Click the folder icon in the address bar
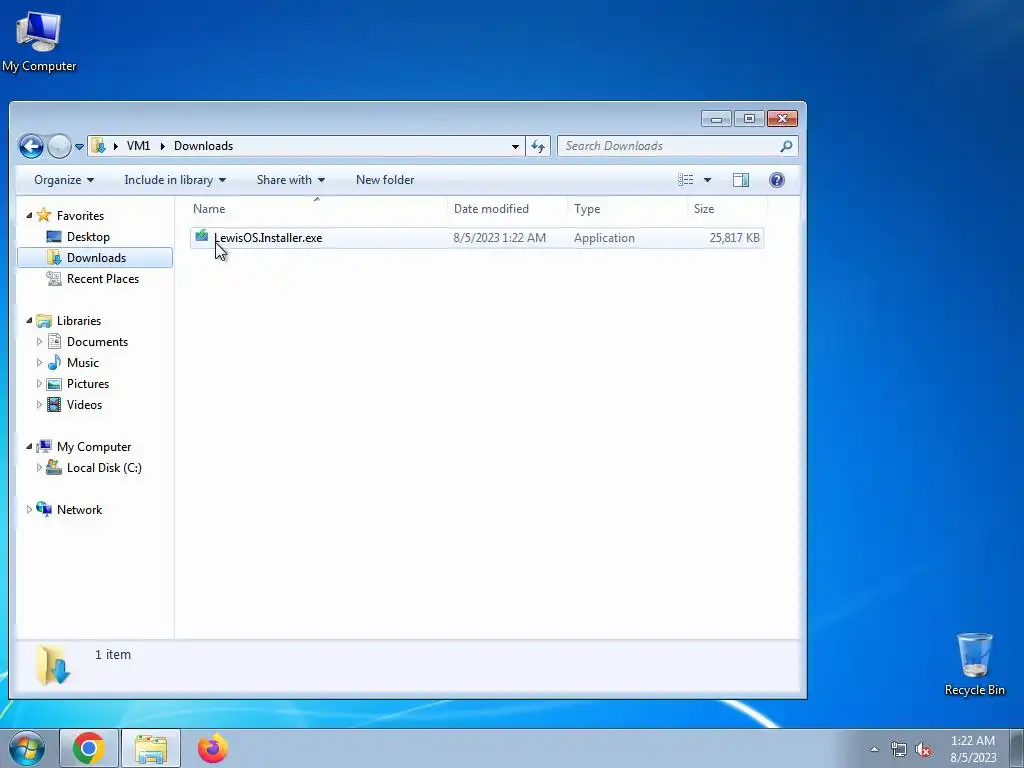 click(99, 146)
